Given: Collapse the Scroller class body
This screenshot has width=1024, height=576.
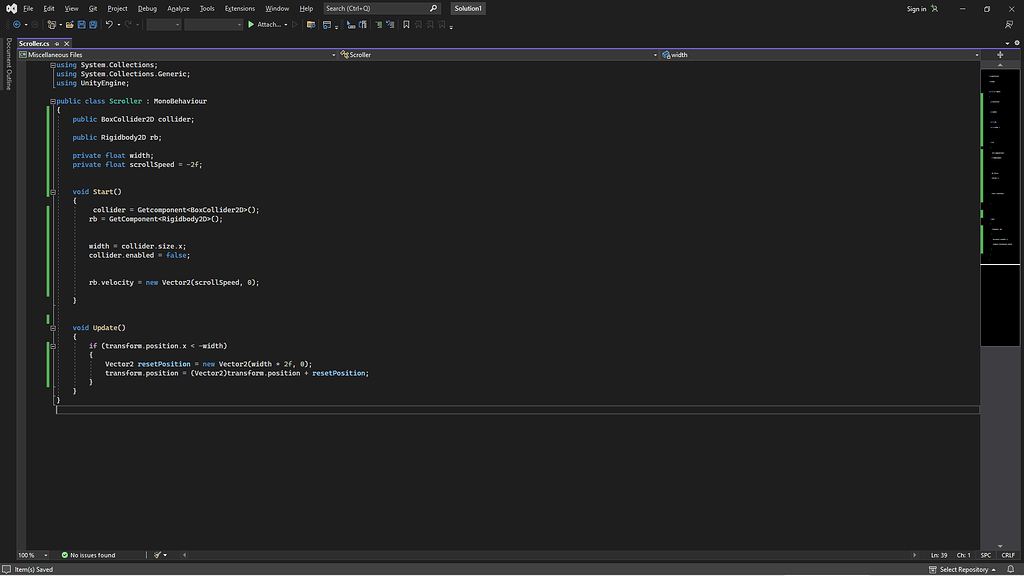Looking at the screenshot, I should (51, 101).
